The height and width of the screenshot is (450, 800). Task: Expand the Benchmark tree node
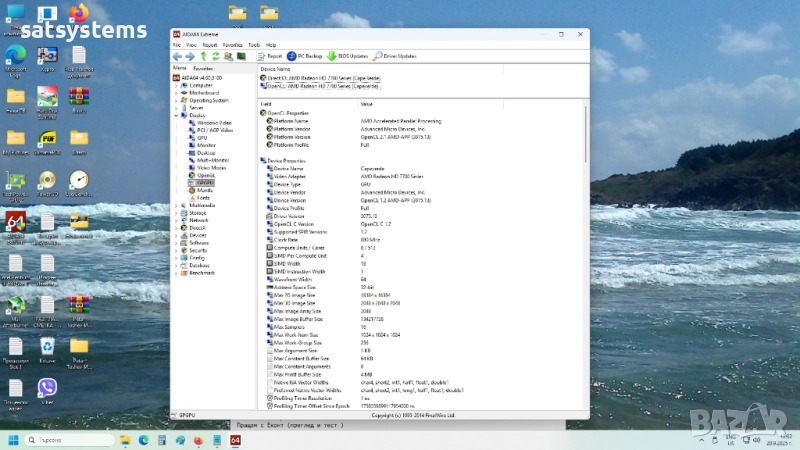tap(176, 272)
